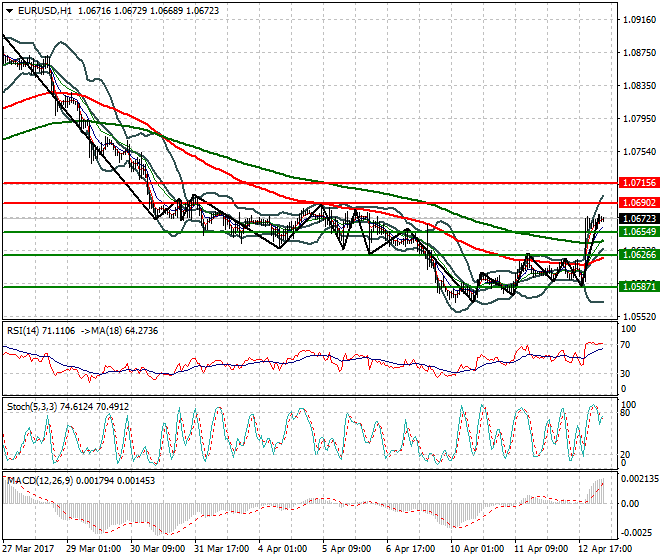Click the RSI 30 level scale value
Viewport: 660px width, 560px height.
coord(625,373)
